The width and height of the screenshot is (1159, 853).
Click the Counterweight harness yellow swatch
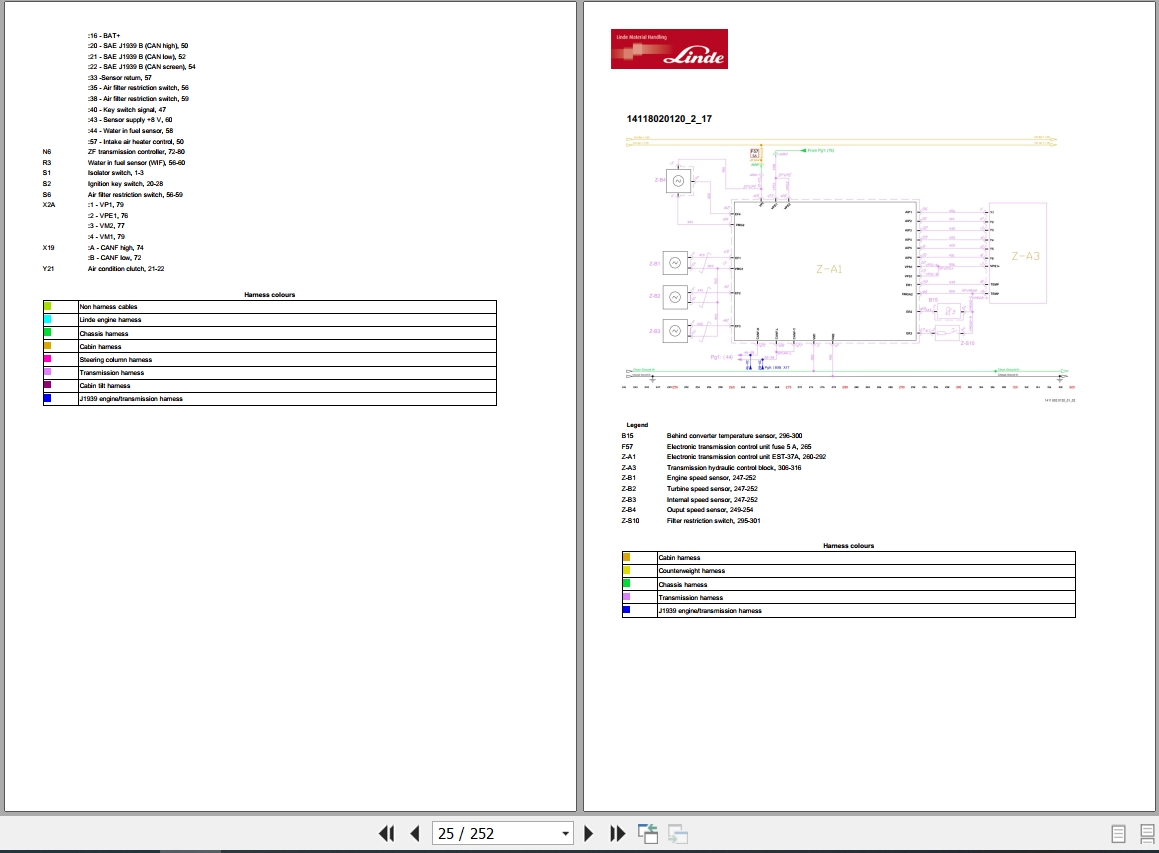pyautogui.click(x=627, y=570)
